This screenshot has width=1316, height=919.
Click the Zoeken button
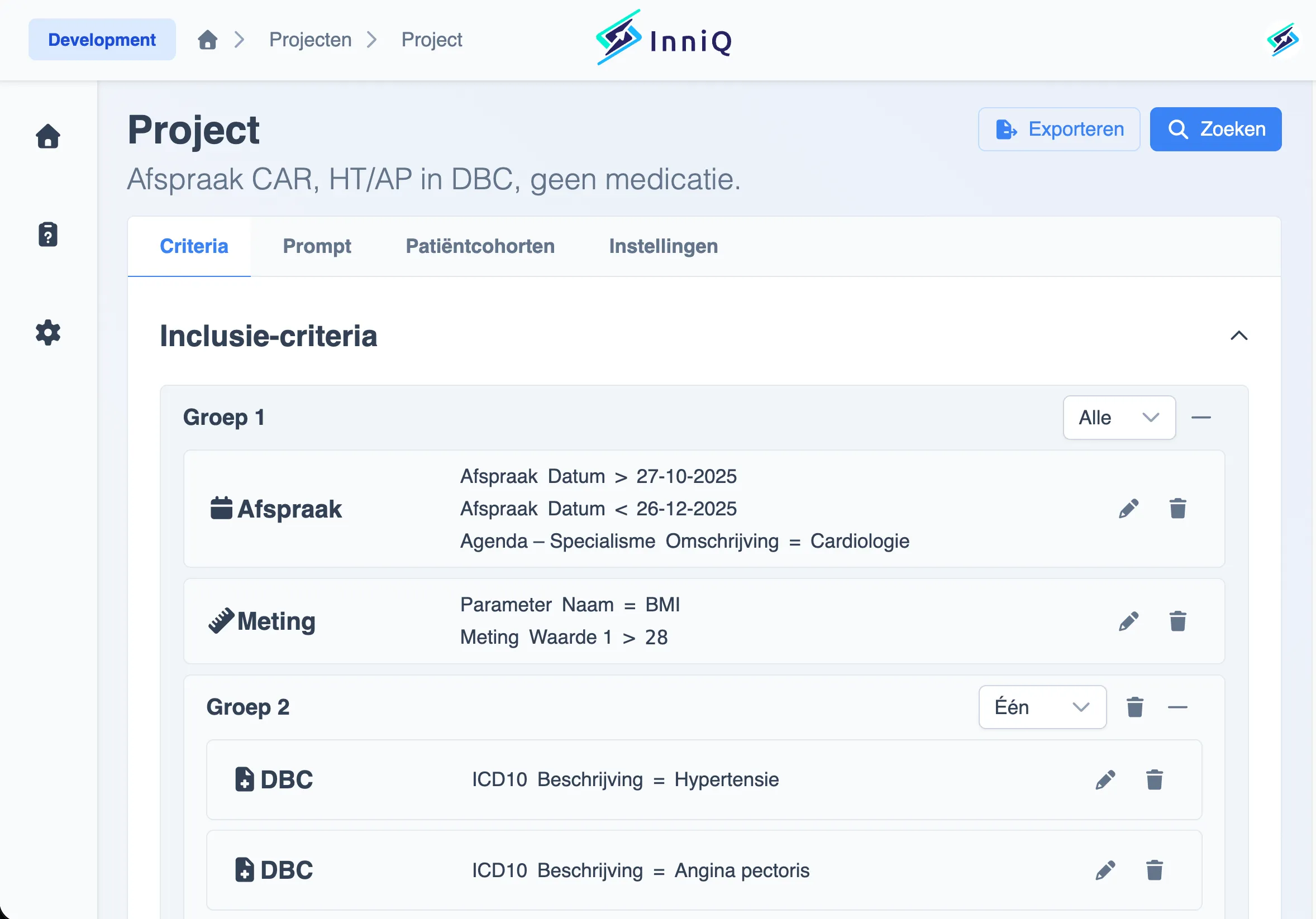[1215, 129]
